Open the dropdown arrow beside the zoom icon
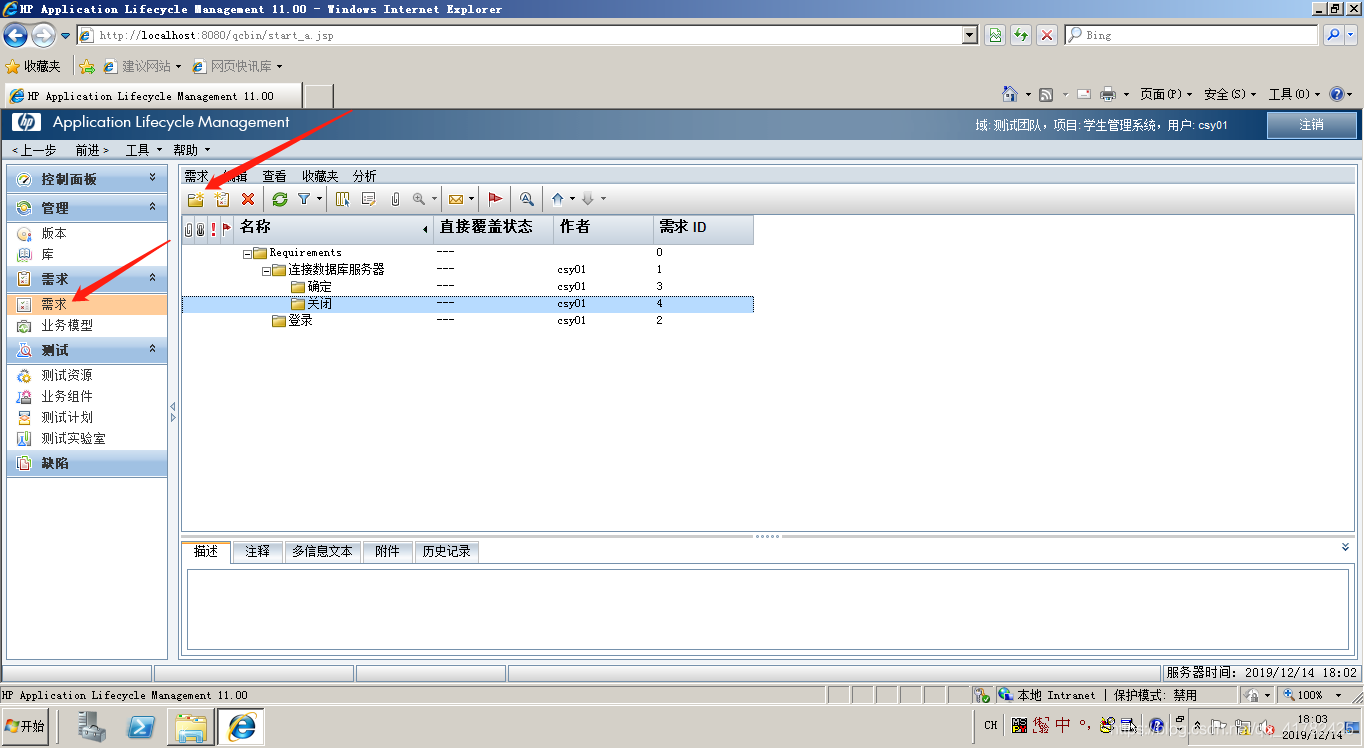Screen dimensions: 1364x748 (434, 199)
